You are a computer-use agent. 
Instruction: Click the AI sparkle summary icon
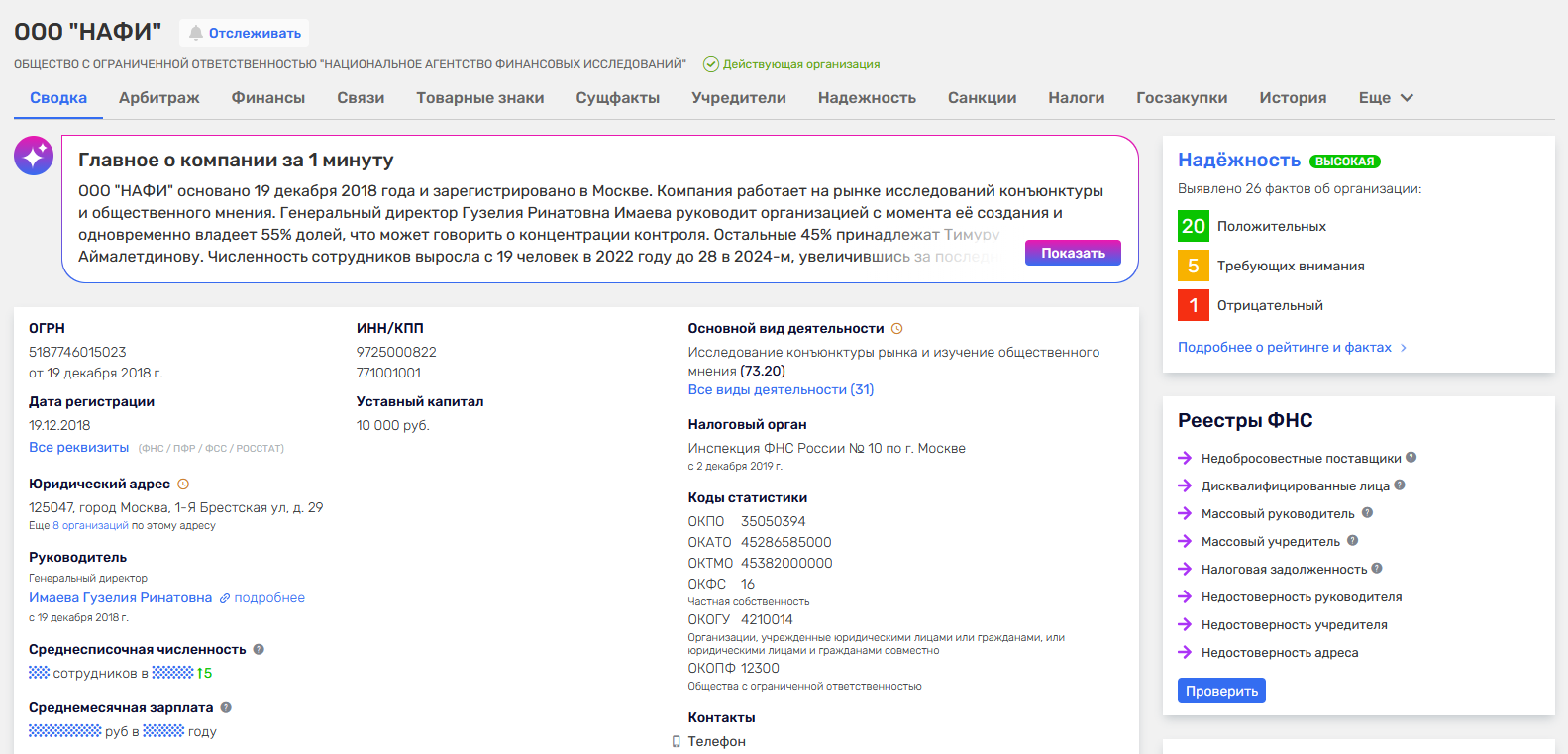click(x=34, y=156)
